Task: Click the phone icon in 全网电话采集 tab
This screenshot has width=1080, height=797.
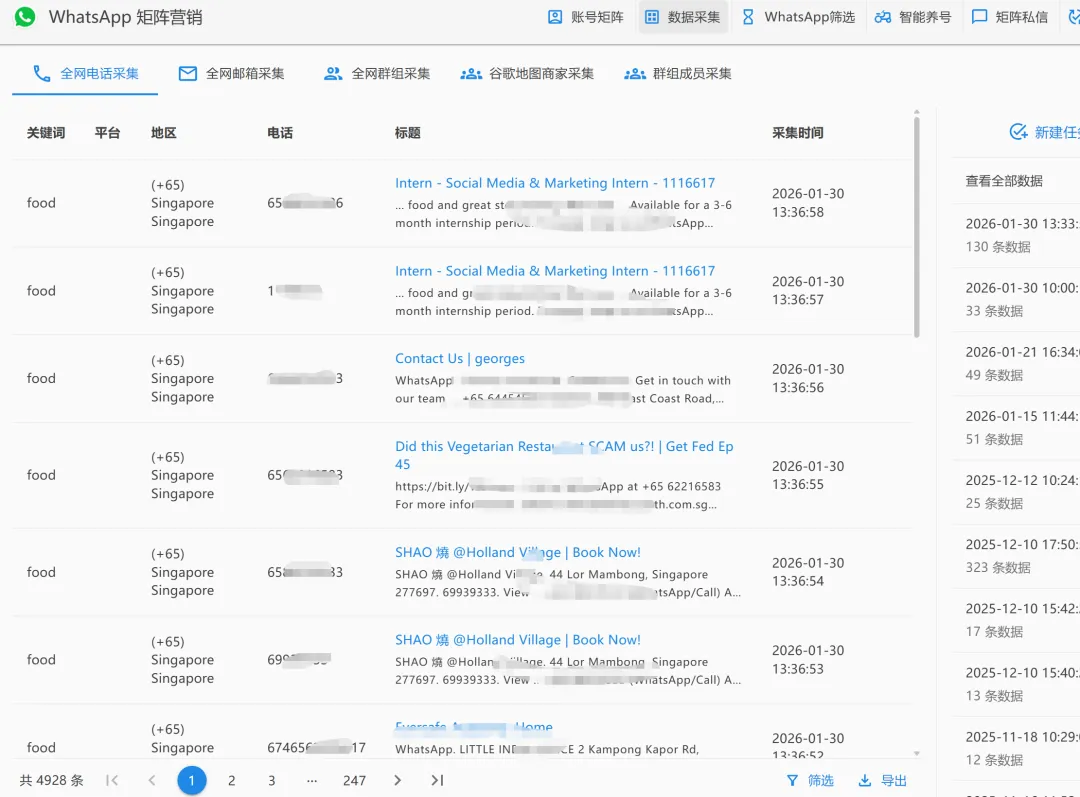Action: click(x=42, y=74)
